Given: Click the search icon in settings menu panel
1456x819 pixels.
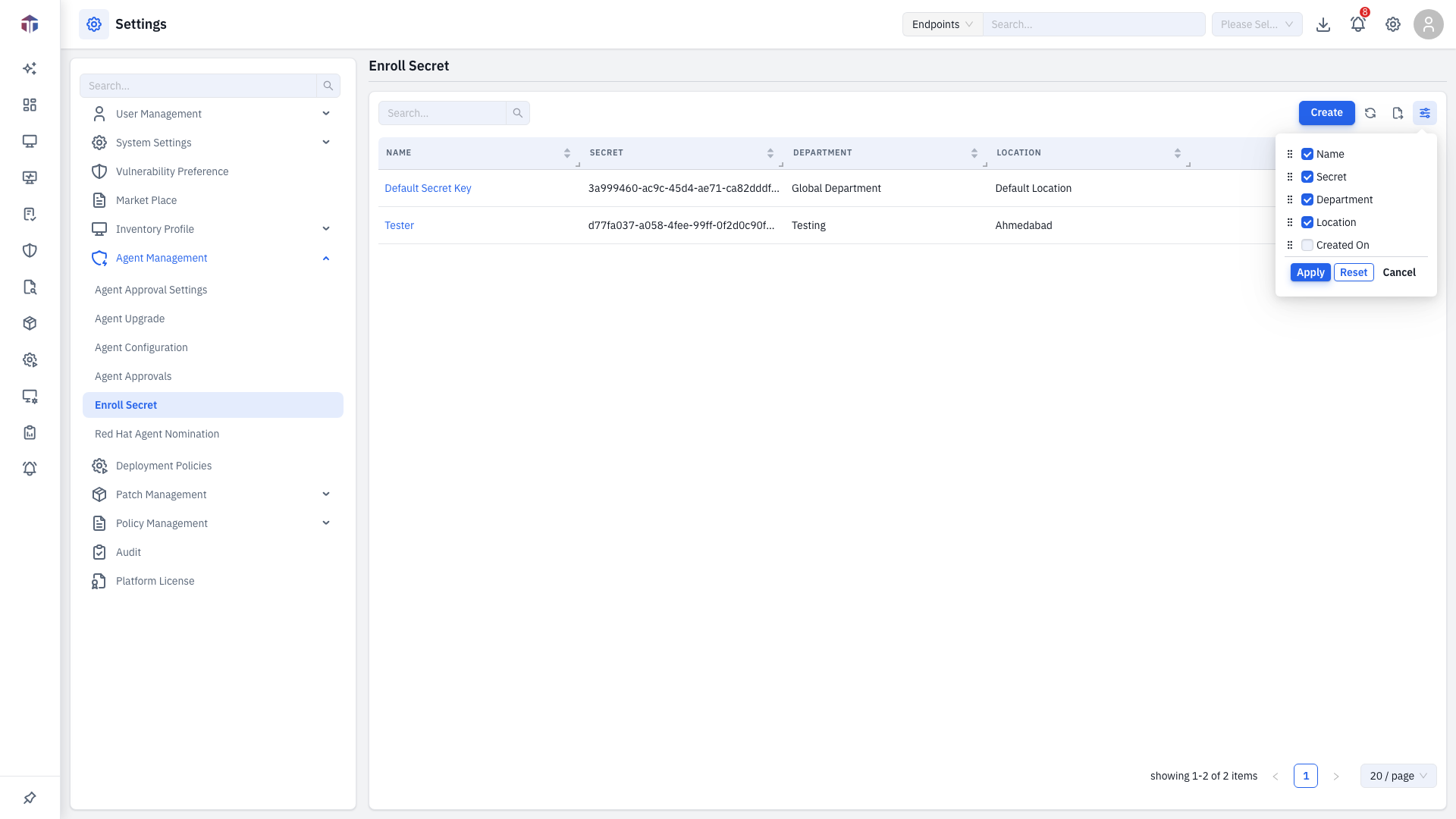Looking at the screenshot, I should pos(328,86).
